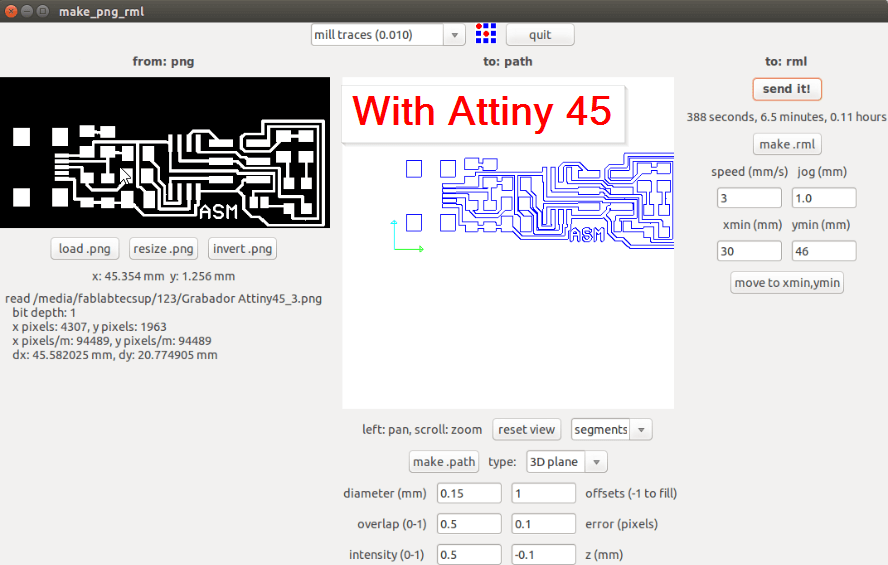
Task: Click the 'bit depth: 1' line
Action: coord(44,313)
